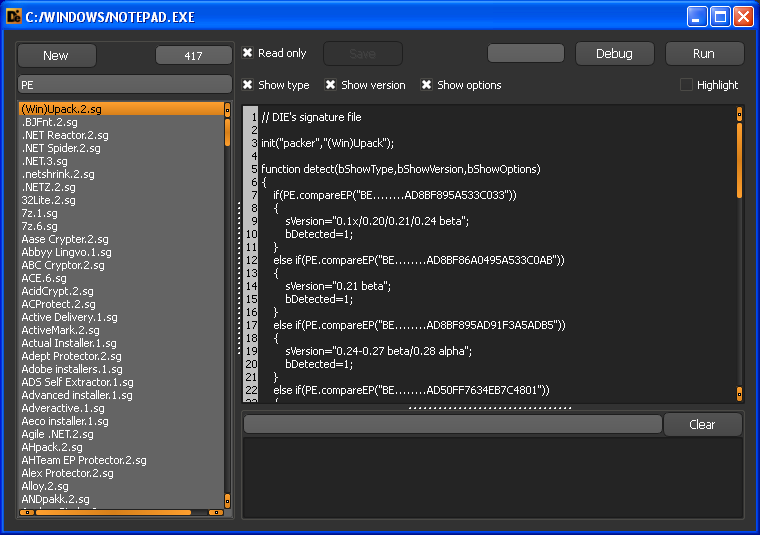Disable the Show type checkbox
Viewport: 760px width, 535px height.
(248, 85)
